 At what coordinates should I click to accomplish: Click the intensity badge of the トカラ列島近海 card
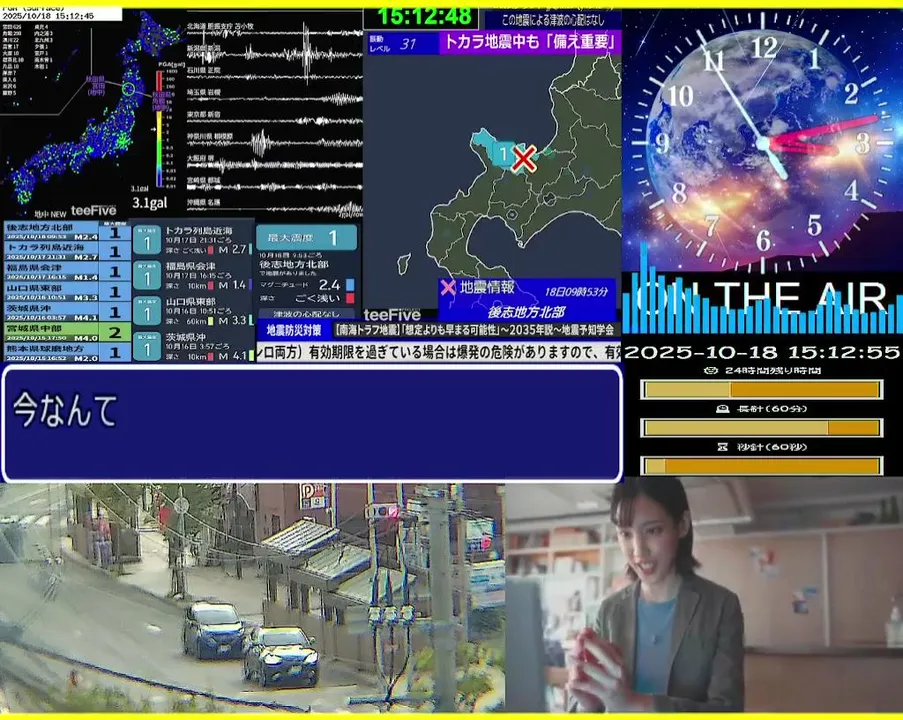click(147, 240)
